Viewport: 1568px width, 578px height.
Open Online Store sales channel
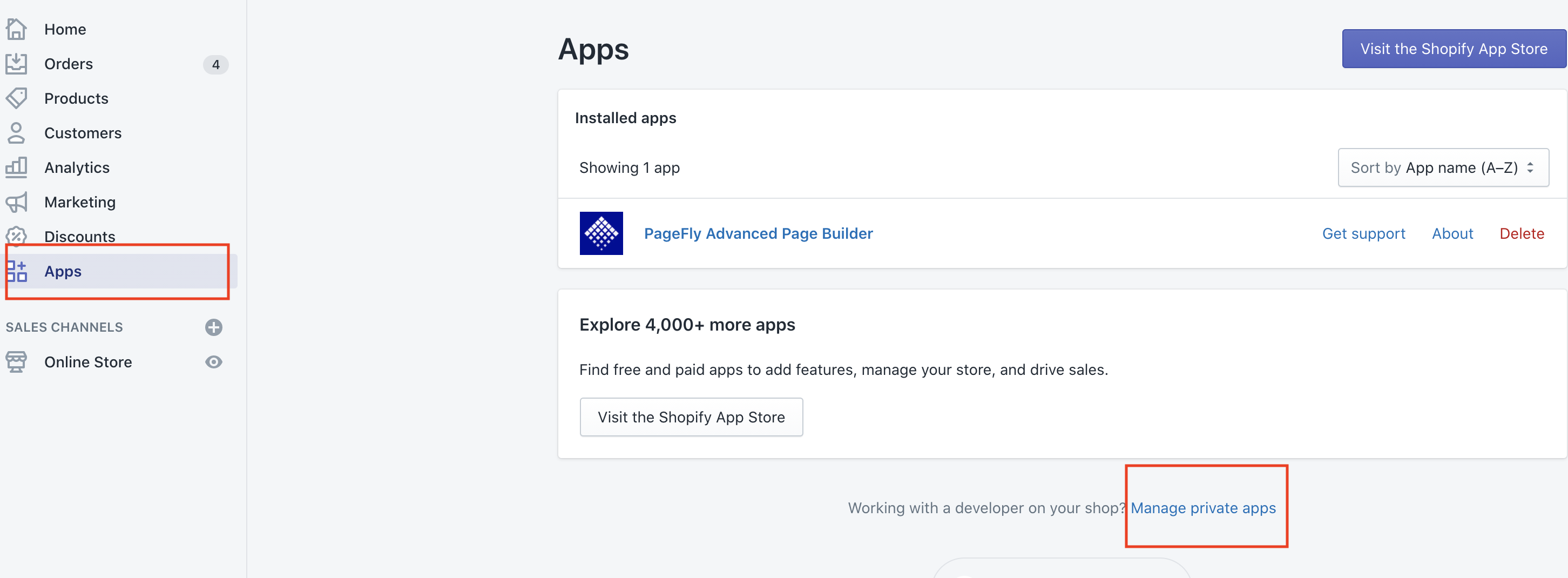(x=88, y=362)
